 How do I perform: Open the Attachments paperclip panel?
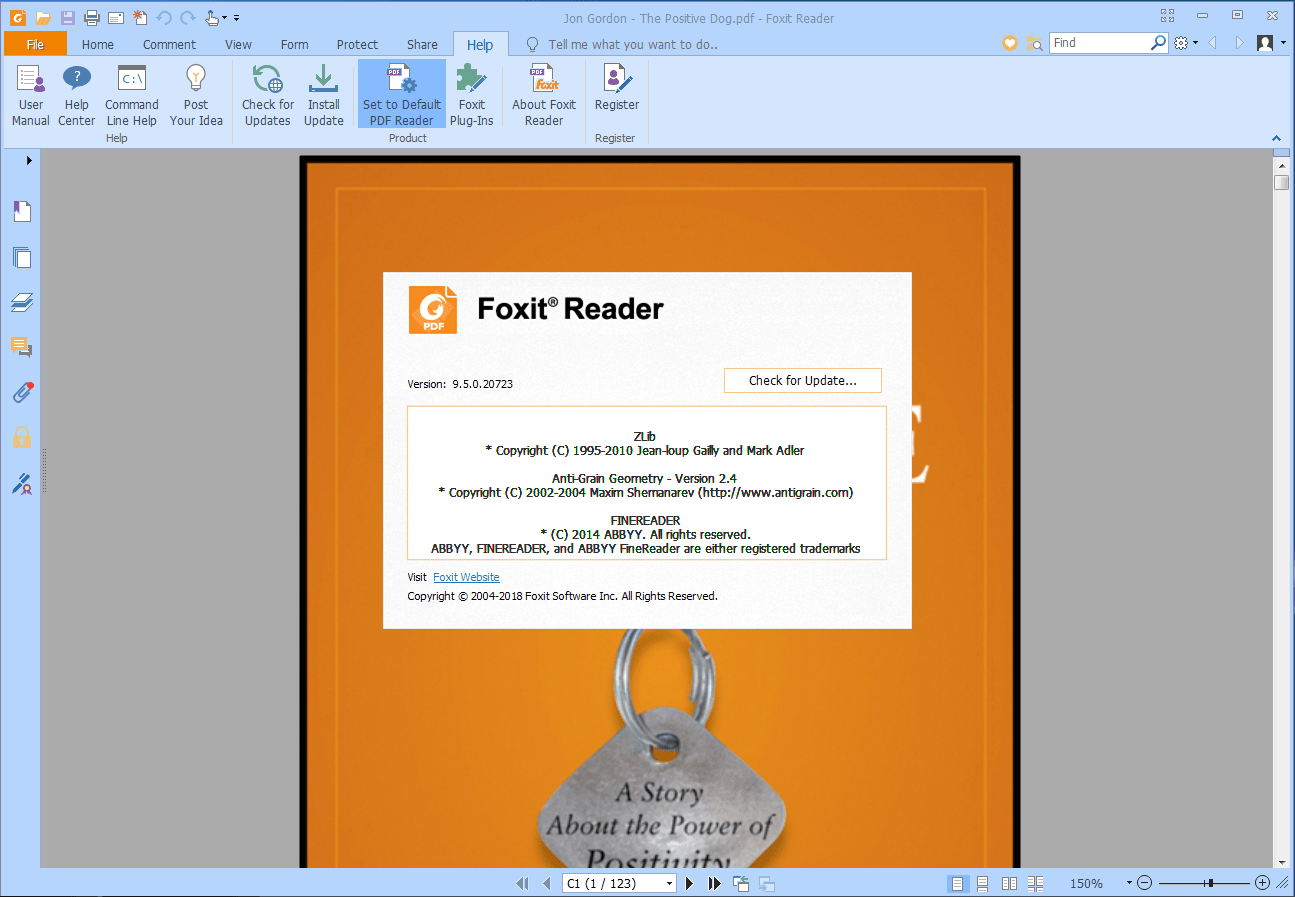pyautogui.click(x=22, y=392)
